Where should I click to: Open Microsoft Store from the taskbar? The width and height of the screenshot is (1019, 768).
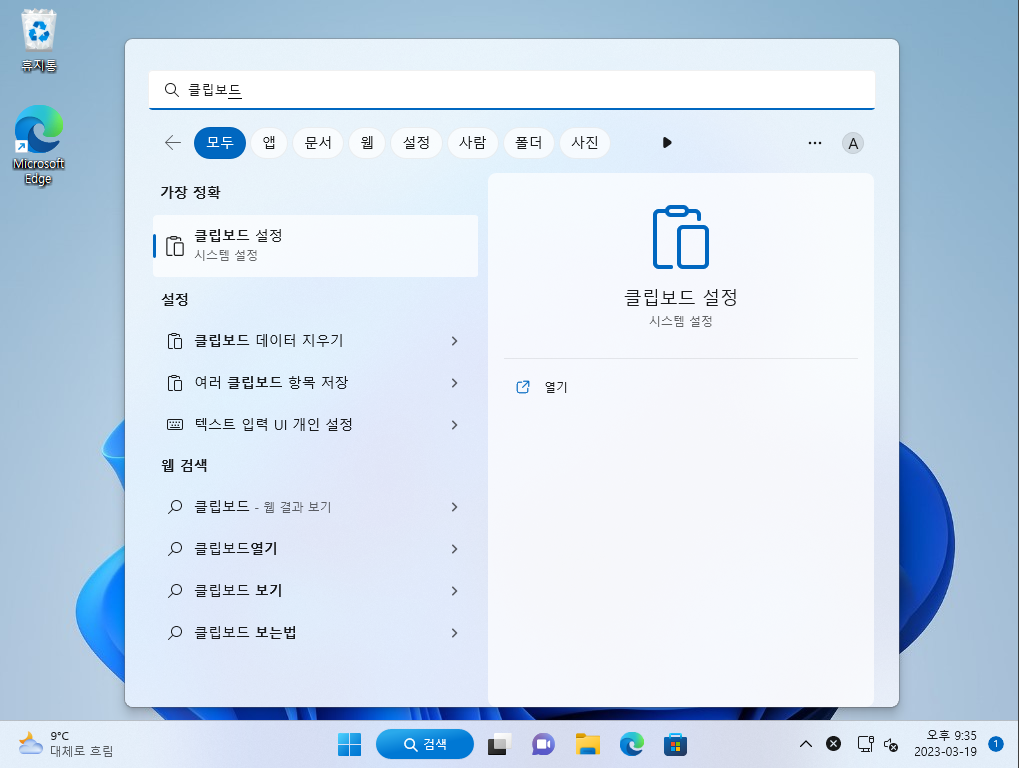coord(675,745)
